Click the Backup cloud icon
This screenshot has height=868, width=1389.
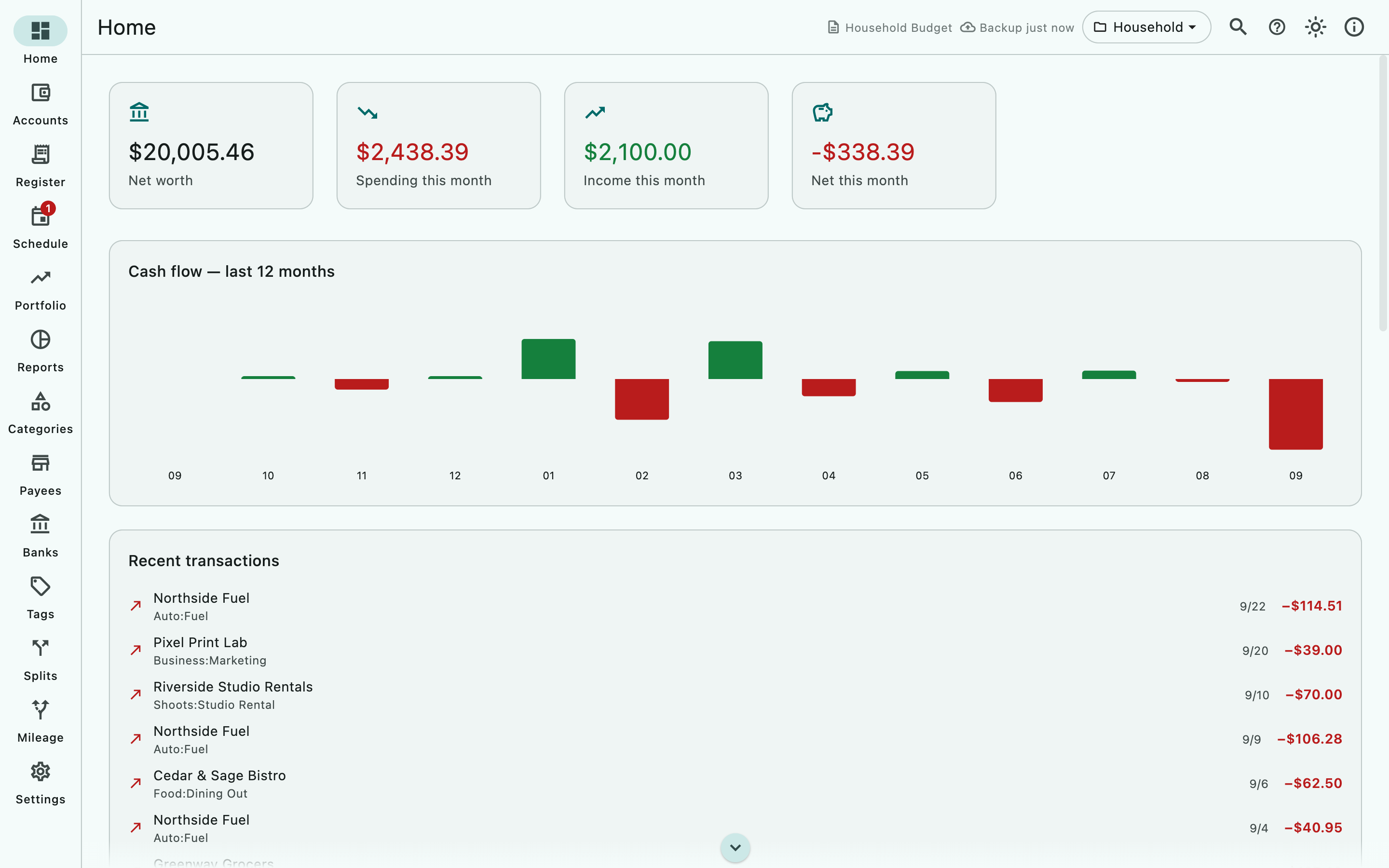(967, 27)
